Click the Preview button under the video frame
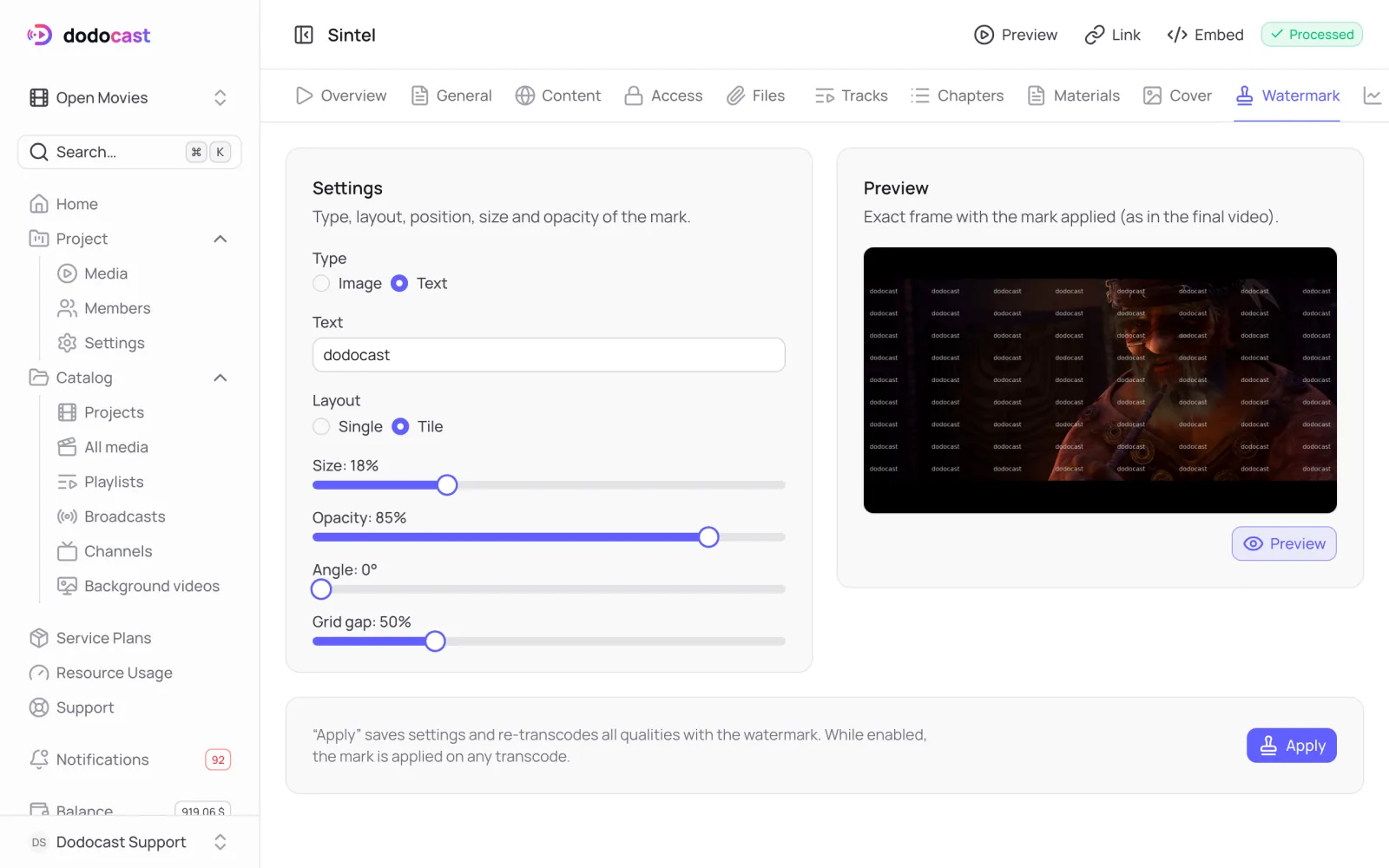The width and height of the screenshot is (1389, 868). point(1284,543)
